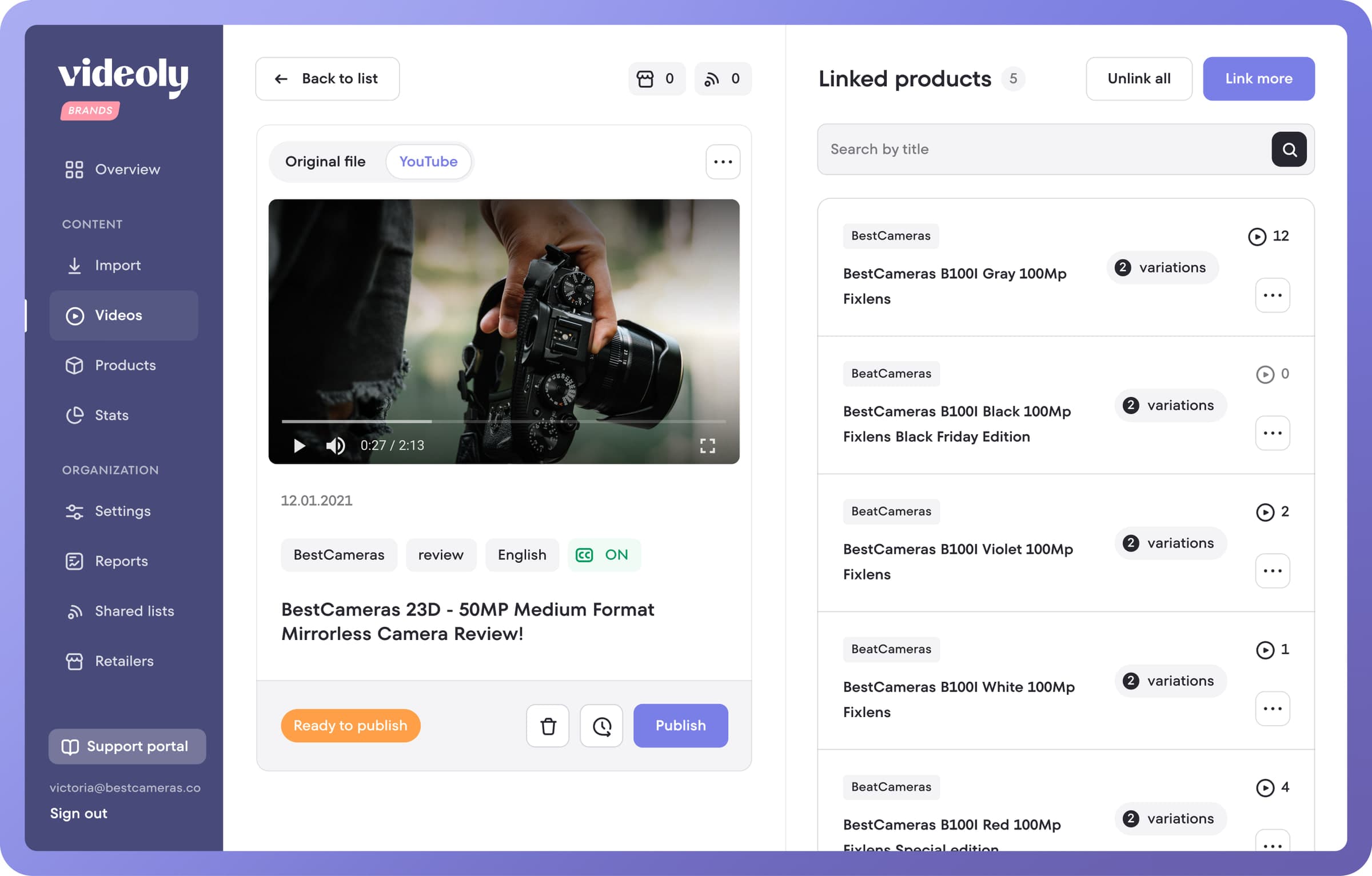Seek on the video progress bar
The width and height of the screenshot is (1372, 876).
[x=504, y=421]
